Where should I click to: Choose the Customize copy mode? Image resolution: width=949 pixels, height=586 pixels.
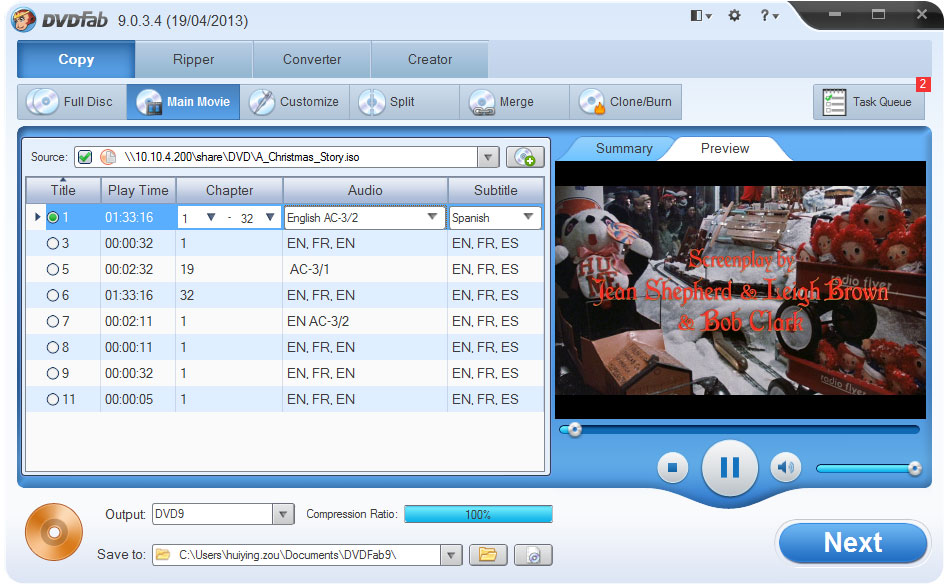click(295, 102)
